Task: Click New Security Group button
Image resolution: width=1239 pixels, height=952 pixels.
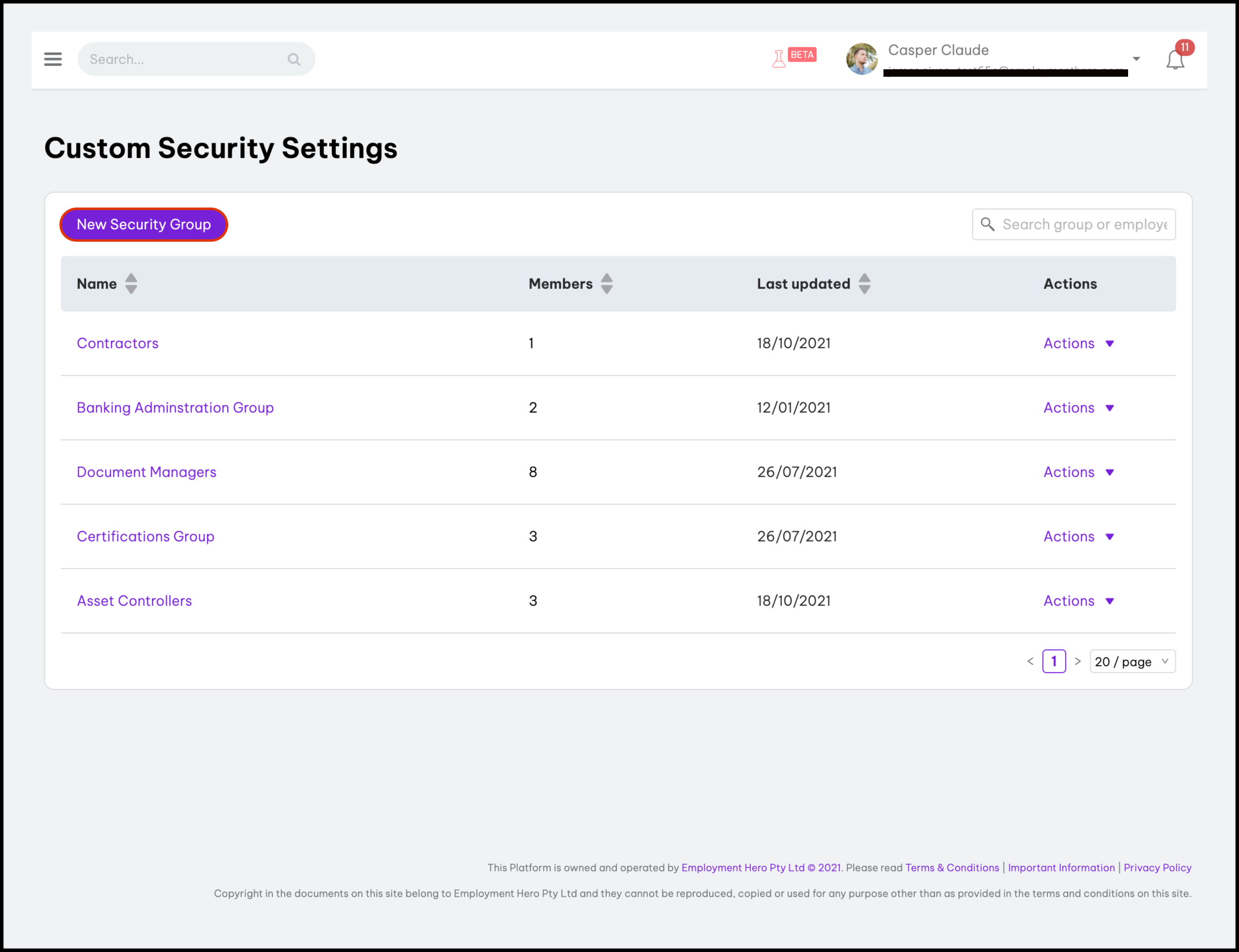Action: pos(144,224)
